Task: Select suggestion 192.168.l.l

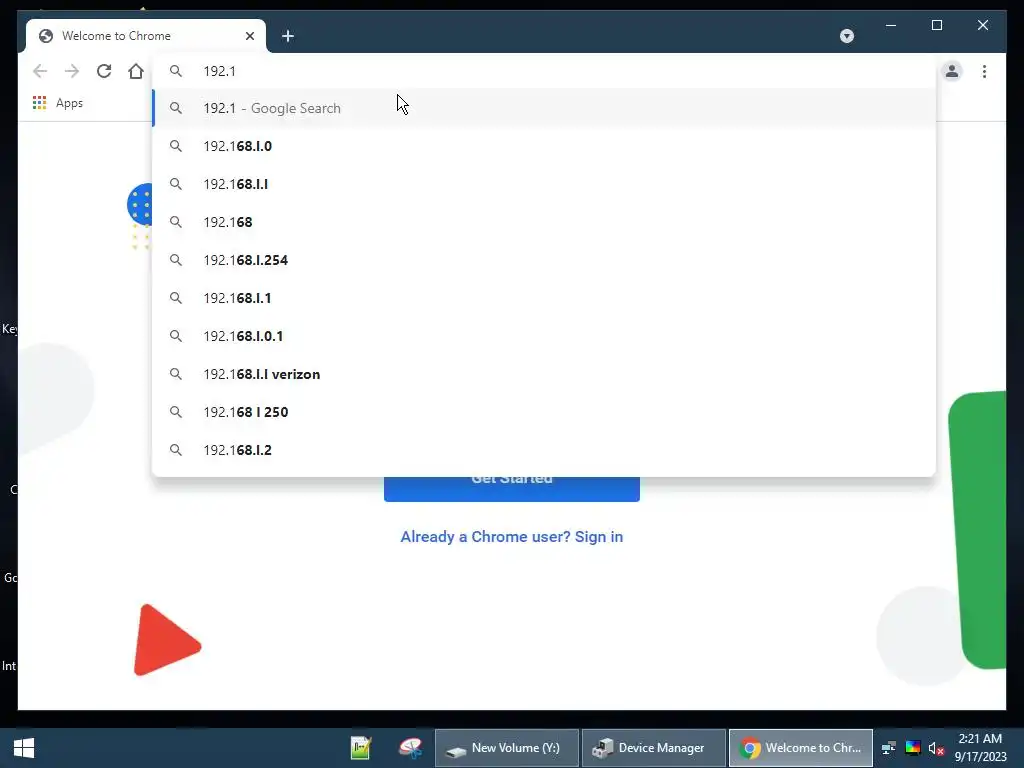Action: (543, 184)
